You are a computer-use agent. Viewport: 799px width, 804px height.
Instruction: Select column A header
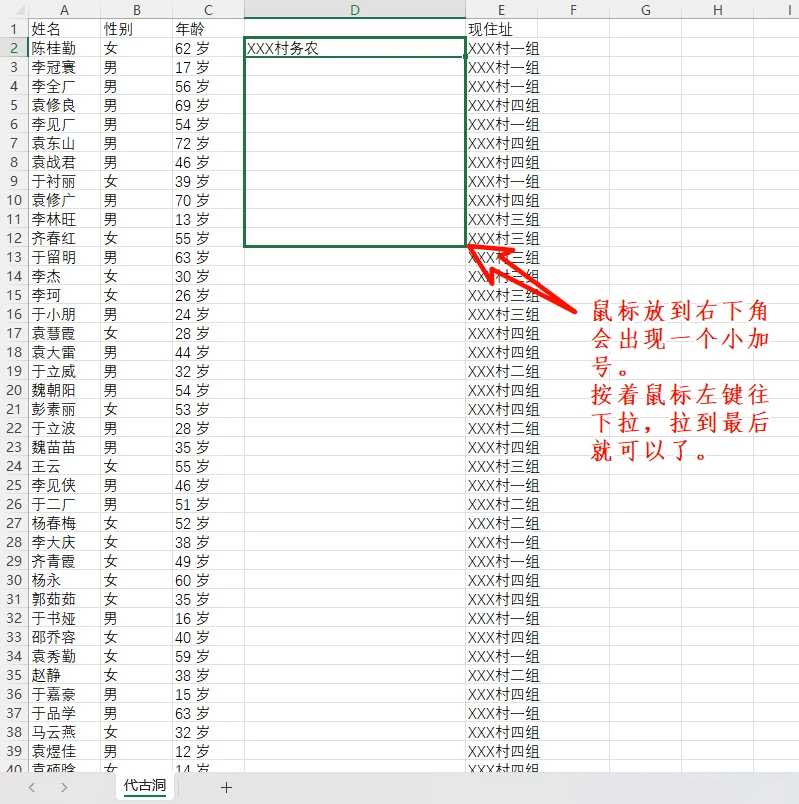pos(64,9)
